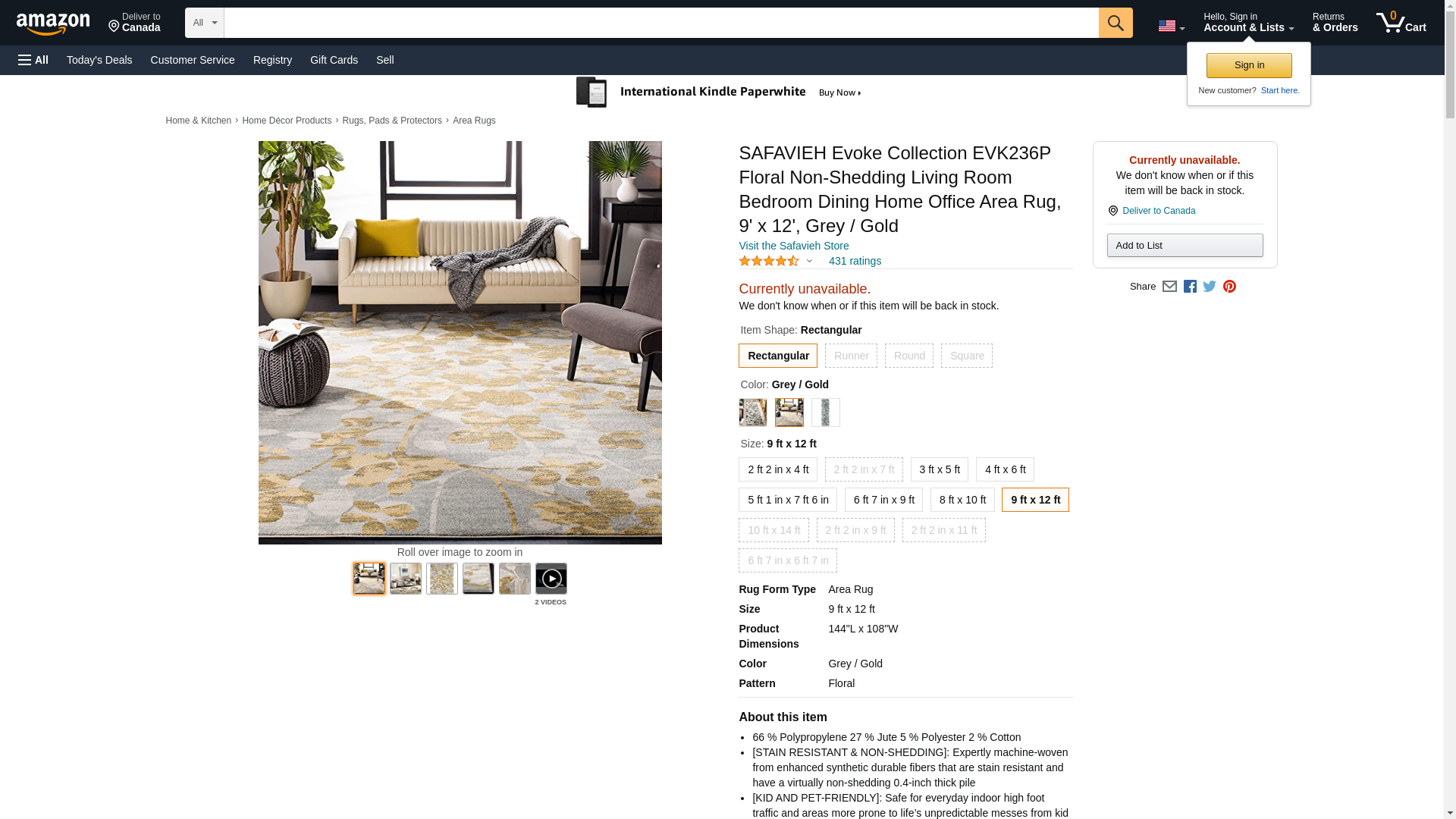Share product on Twitter
This screenshot has width=1456, height=819.
coord(1210,287)
